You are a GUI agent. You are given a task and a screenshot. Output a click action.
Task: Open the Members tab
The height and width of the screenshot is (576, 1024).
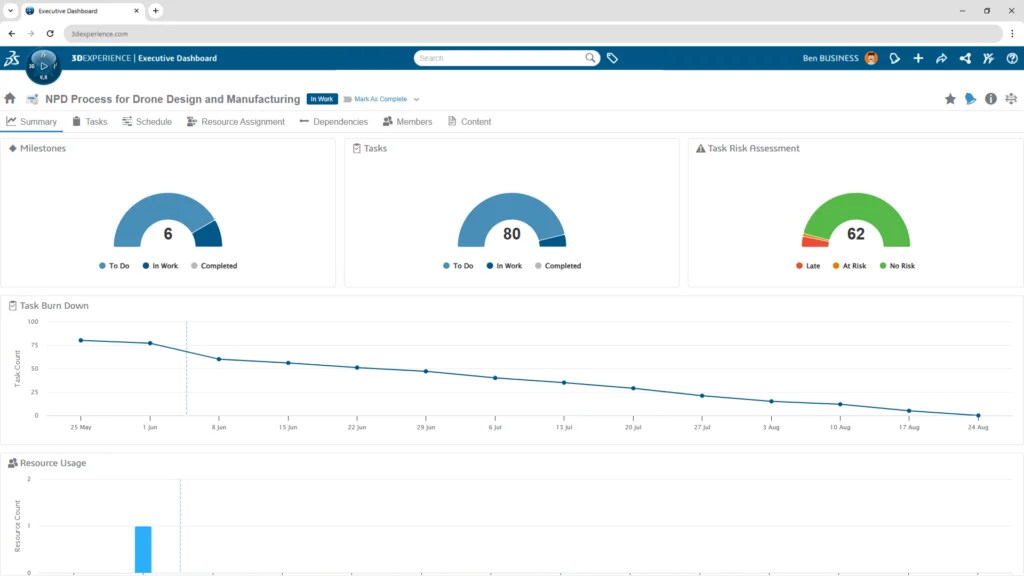point(408,121)
